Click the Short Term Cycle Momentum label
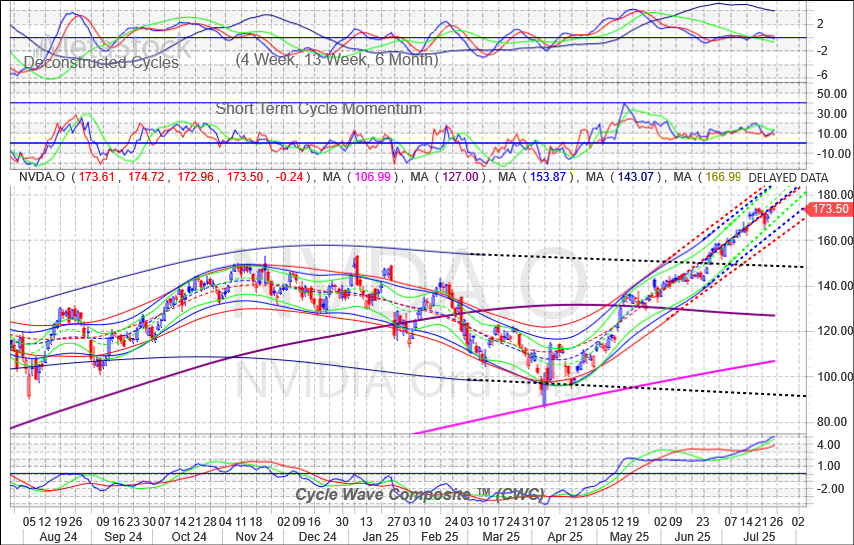 click(319, 108)
